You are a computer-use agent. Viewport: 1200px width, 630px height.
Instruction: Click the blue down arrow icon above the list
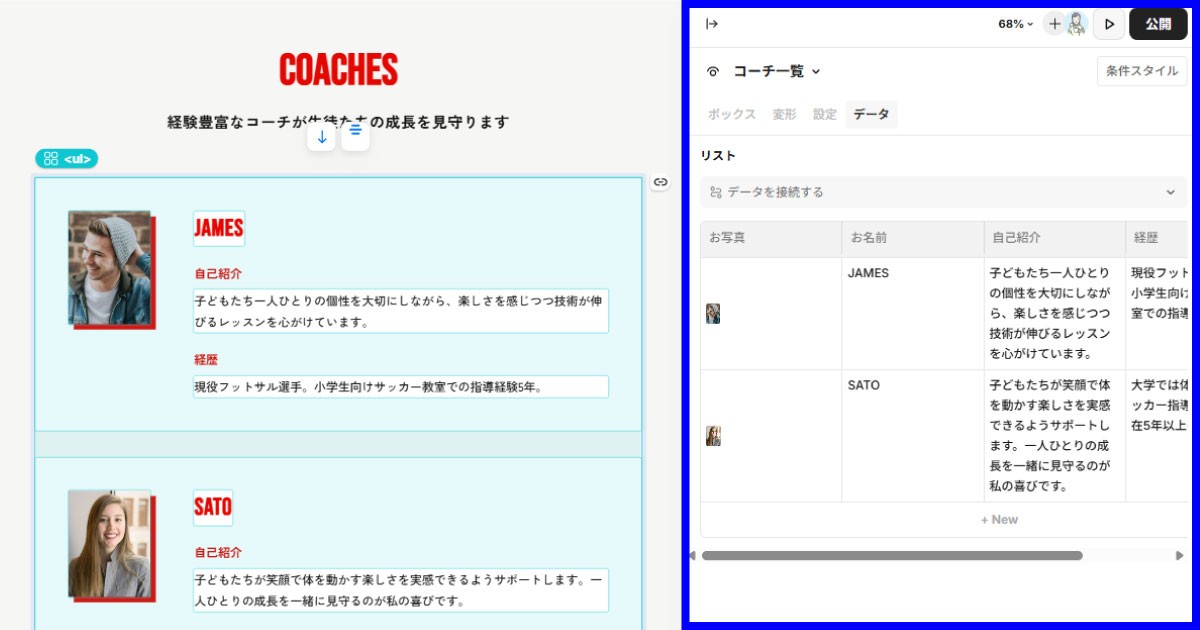[x=322, y=135]
